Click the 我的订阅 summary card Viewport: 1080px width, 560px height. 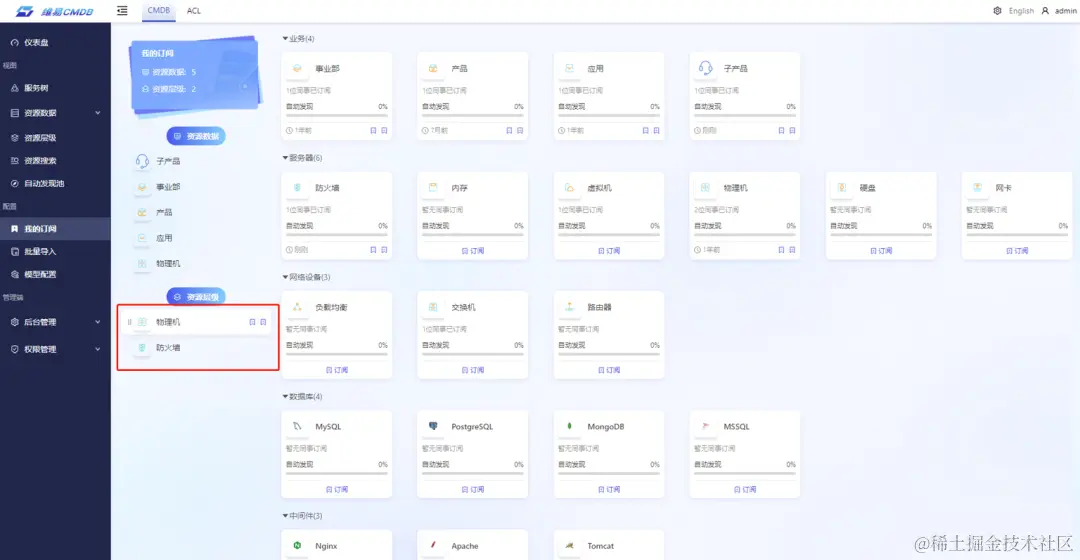(195, 74)
